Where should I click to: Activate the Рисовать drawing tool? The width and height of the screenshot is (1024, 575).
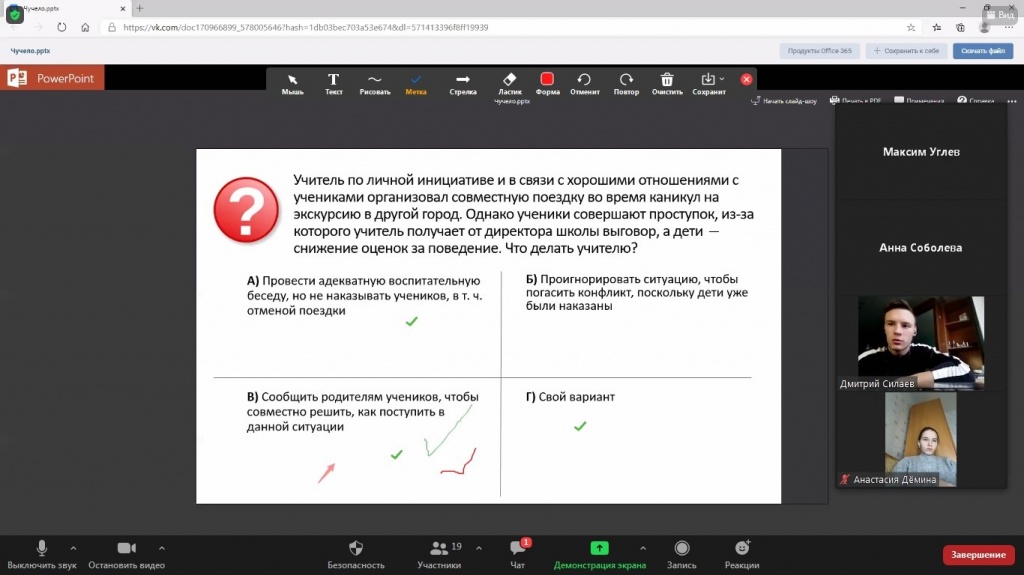[374, 83]
